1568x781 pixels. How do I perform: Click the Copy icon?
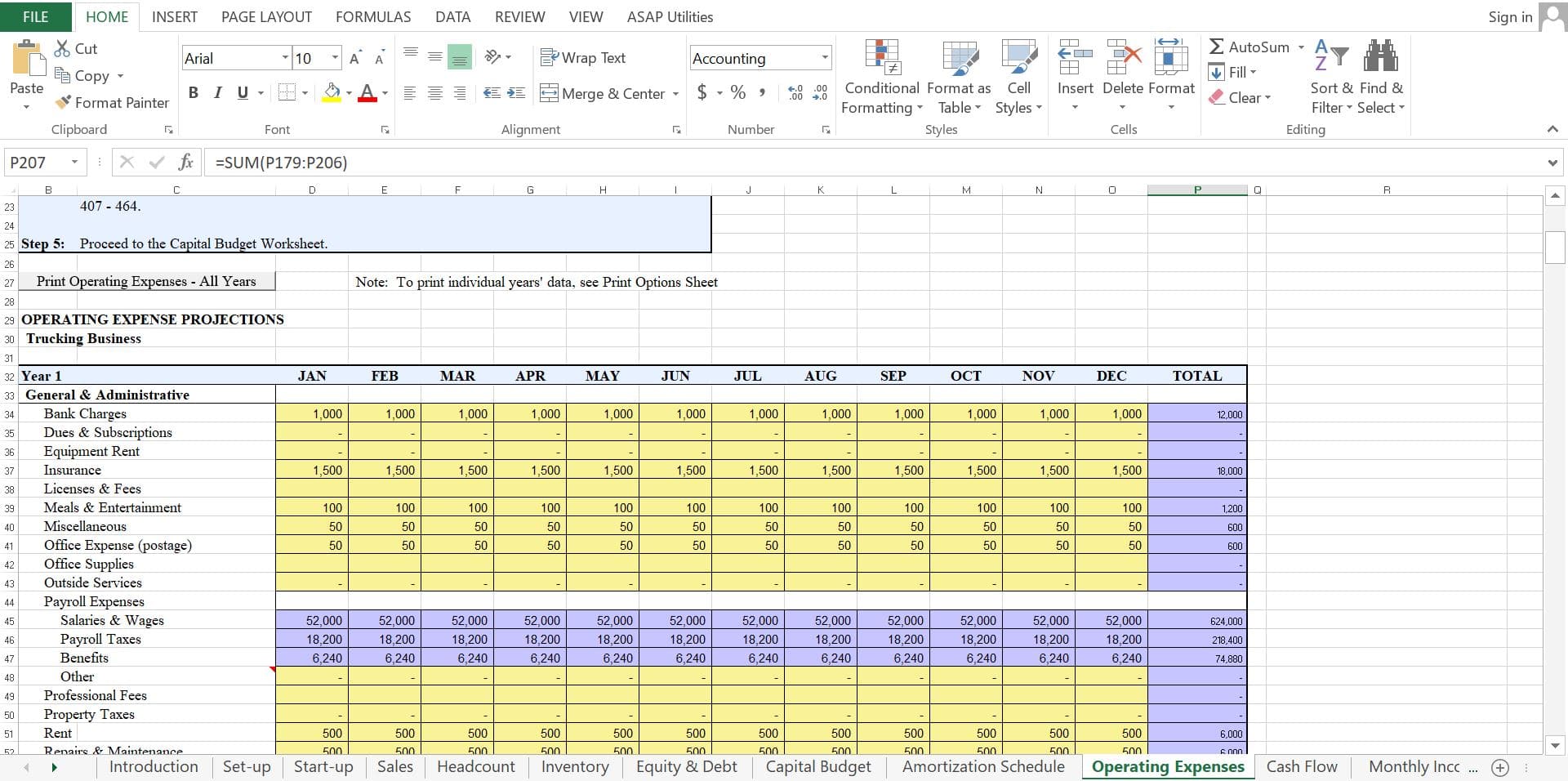(x=62, y=75)
